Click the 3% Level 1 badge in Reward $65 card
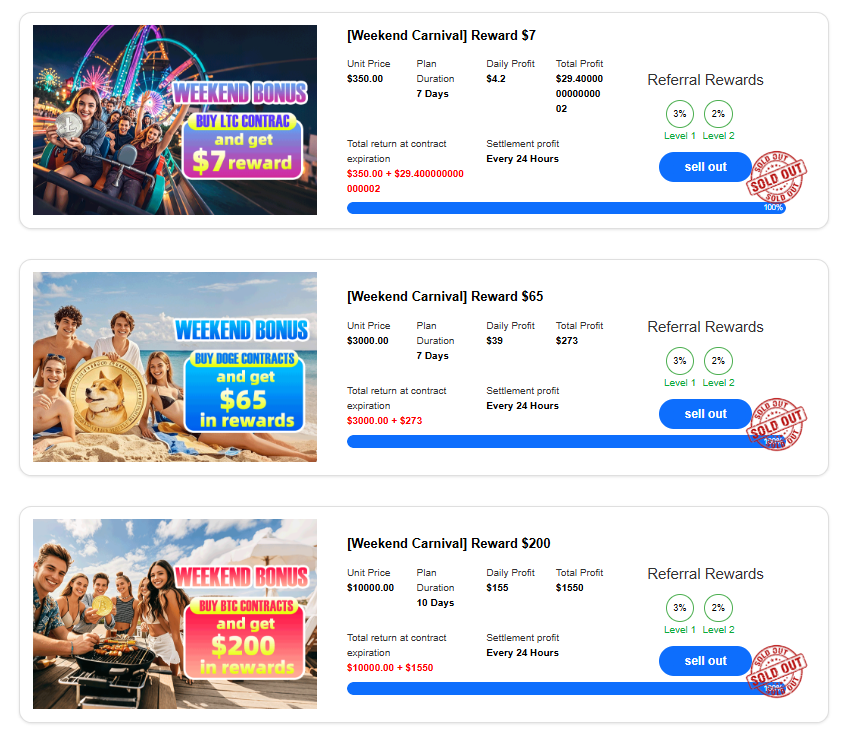The height and width of the screenshot is (734, 847). 680,361
